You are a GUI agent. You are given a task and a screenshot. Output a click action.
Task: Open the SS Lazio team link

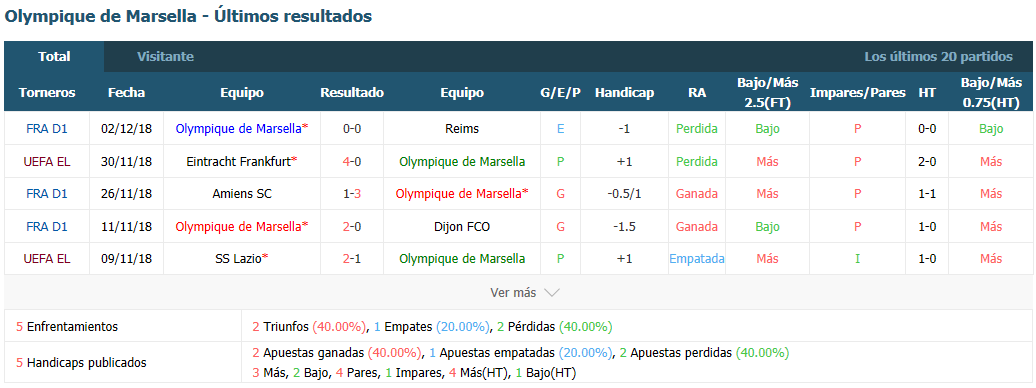[x=242, y=258]
